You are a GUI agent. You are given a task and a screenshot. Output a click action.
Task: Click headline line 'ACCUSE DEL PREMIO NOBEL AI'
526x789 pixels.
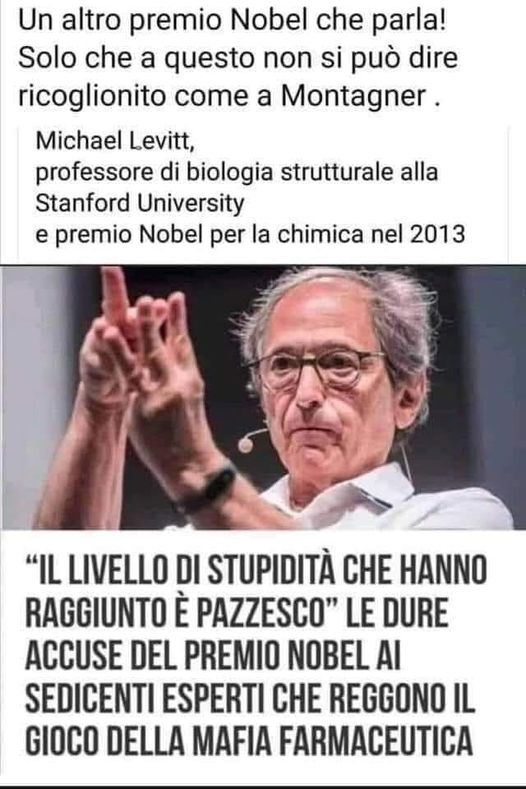pyautogui.click(x=213, y=656)
